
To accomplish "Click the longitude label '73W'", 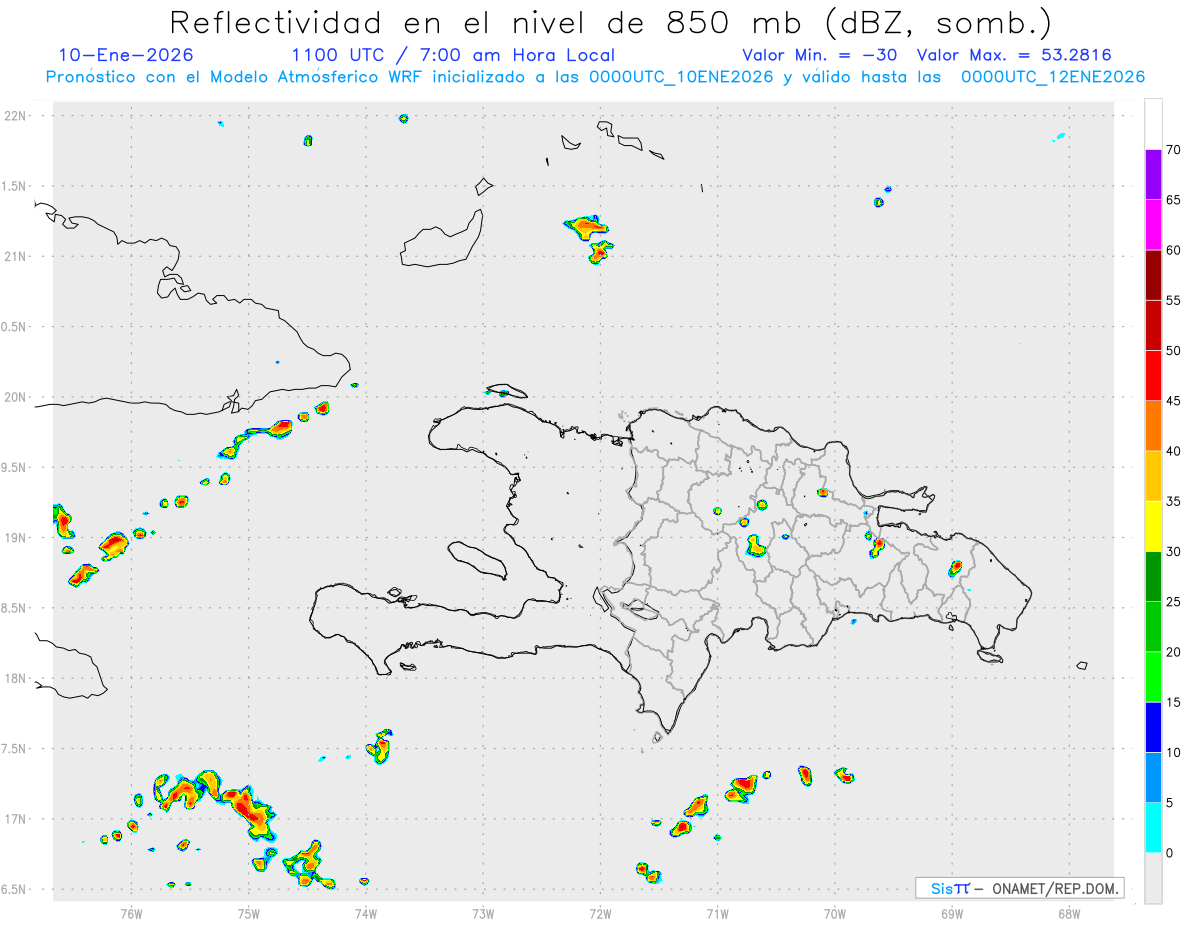I will click(483, 914).
